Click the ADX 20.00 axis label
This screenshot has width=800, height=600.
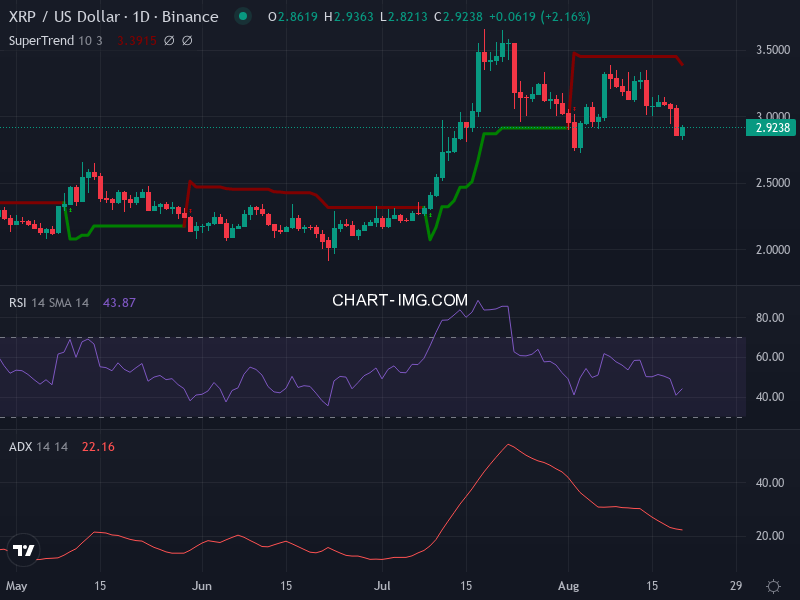pyautogui.click(x=770, y=536)
